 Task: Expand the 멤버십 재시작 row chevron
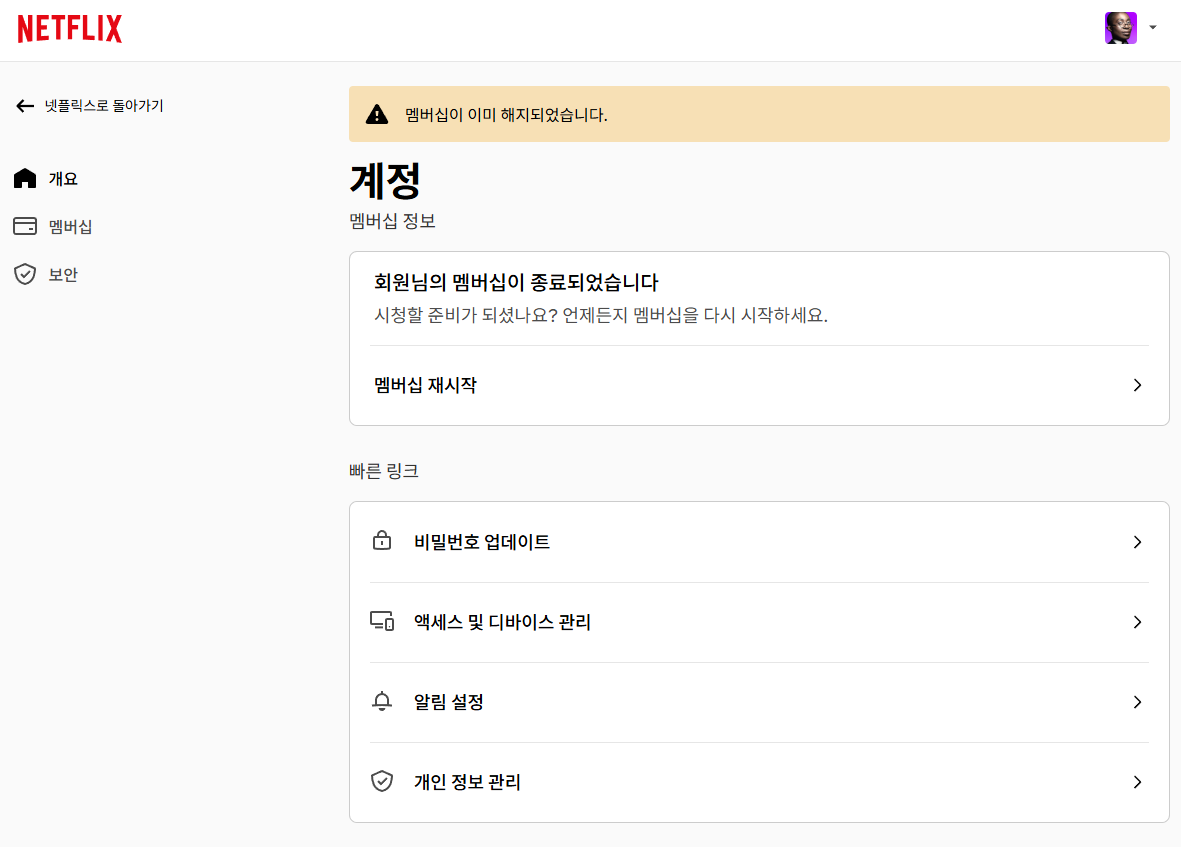1137,384
